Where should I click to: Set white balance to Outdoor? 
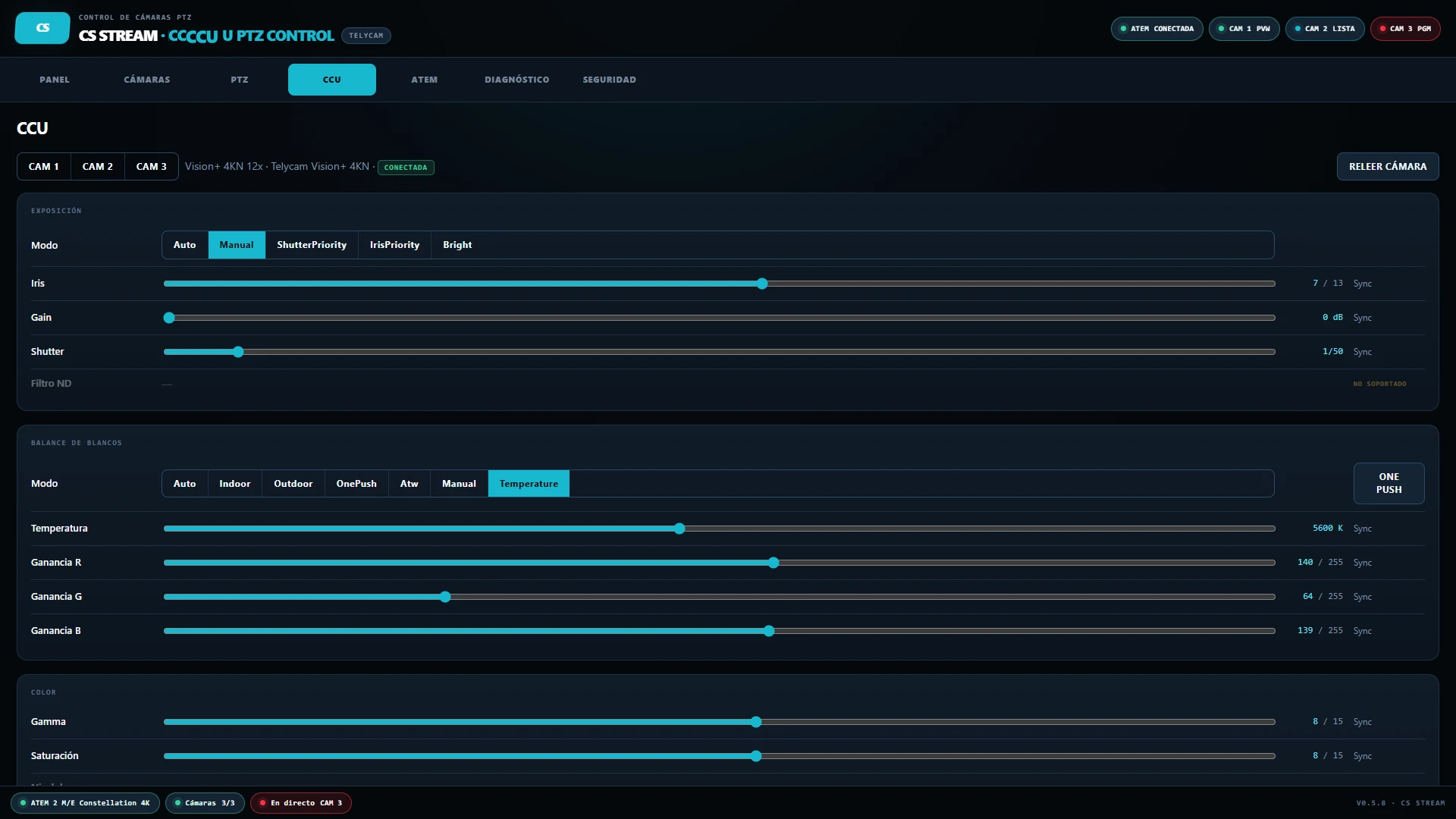[x=293, y=484]
